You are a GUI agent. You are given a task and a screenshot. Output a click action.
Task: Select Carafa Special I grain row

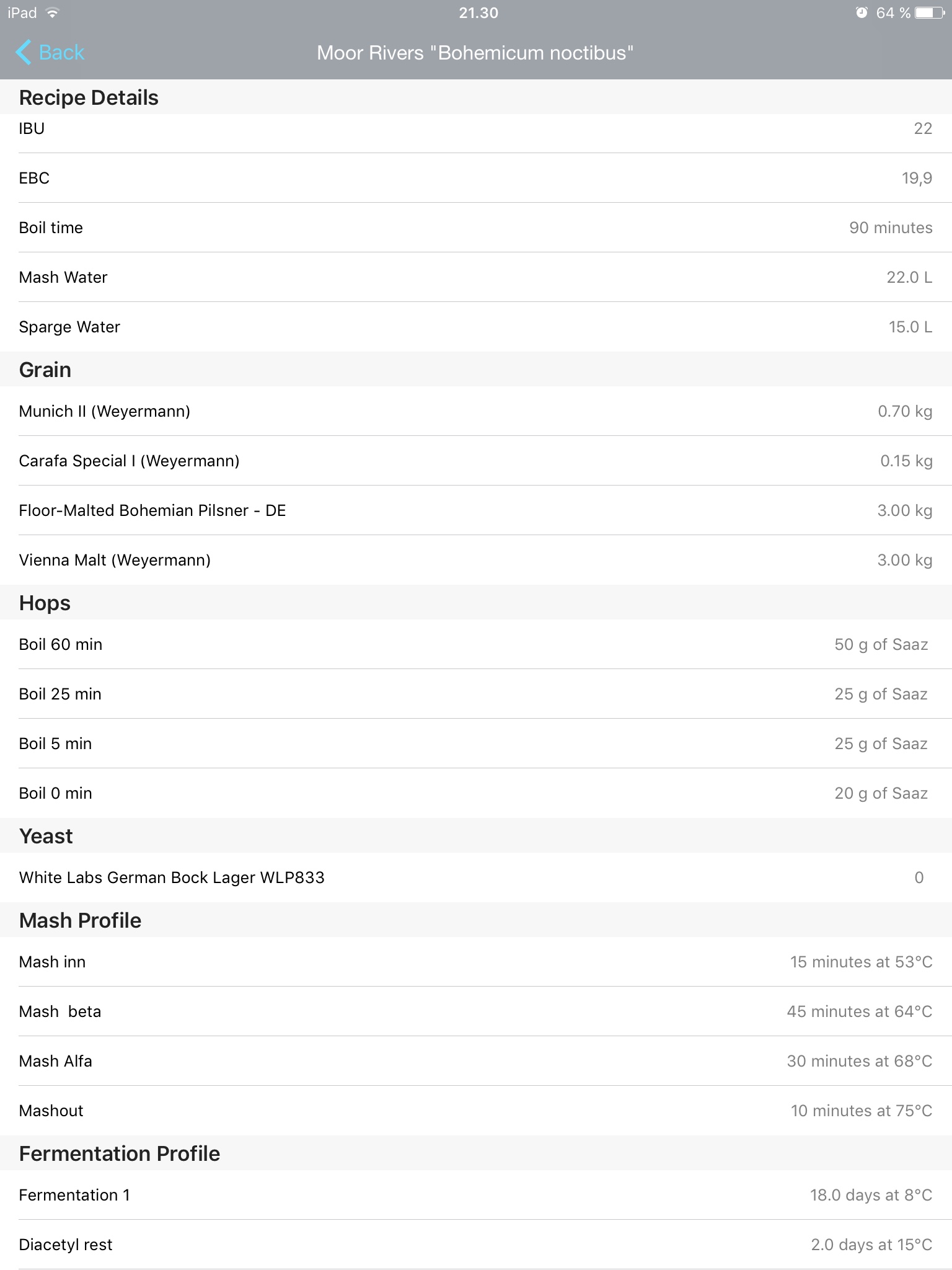coord(476,461)
